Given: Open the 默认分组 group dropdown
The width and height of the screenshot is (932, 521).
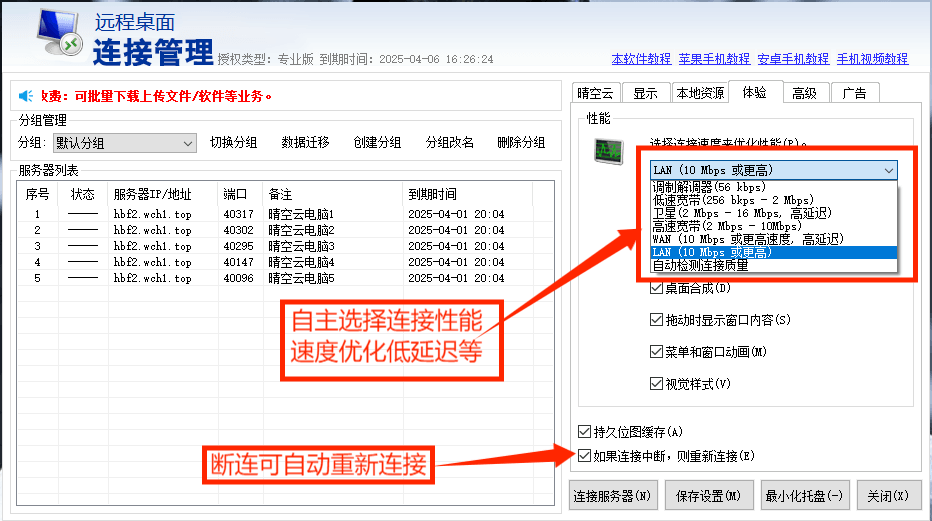Looking at the screenshot, I should [124, 143].
